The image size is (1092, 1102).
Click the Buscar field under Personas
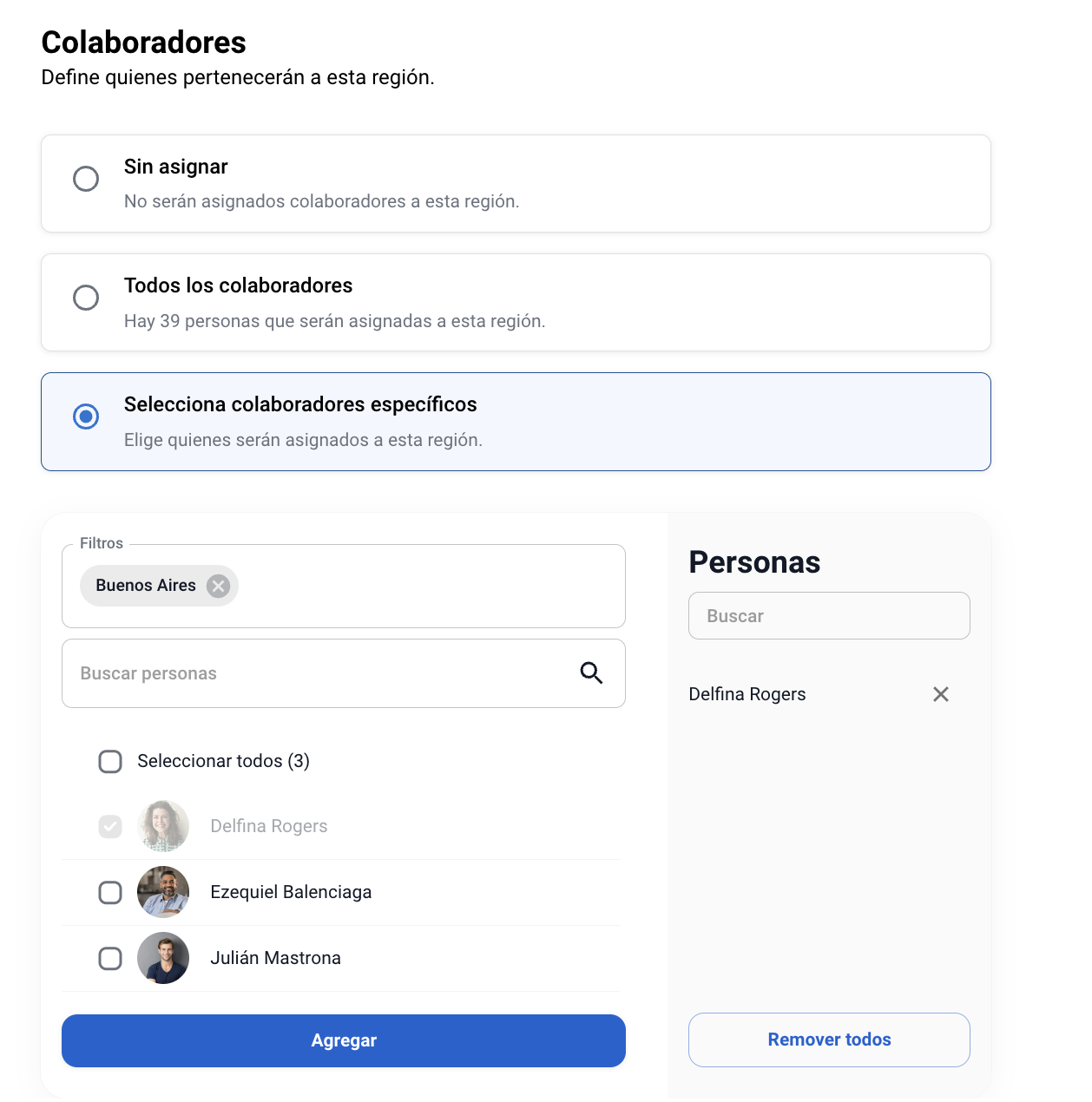click(x=829, y=616)
